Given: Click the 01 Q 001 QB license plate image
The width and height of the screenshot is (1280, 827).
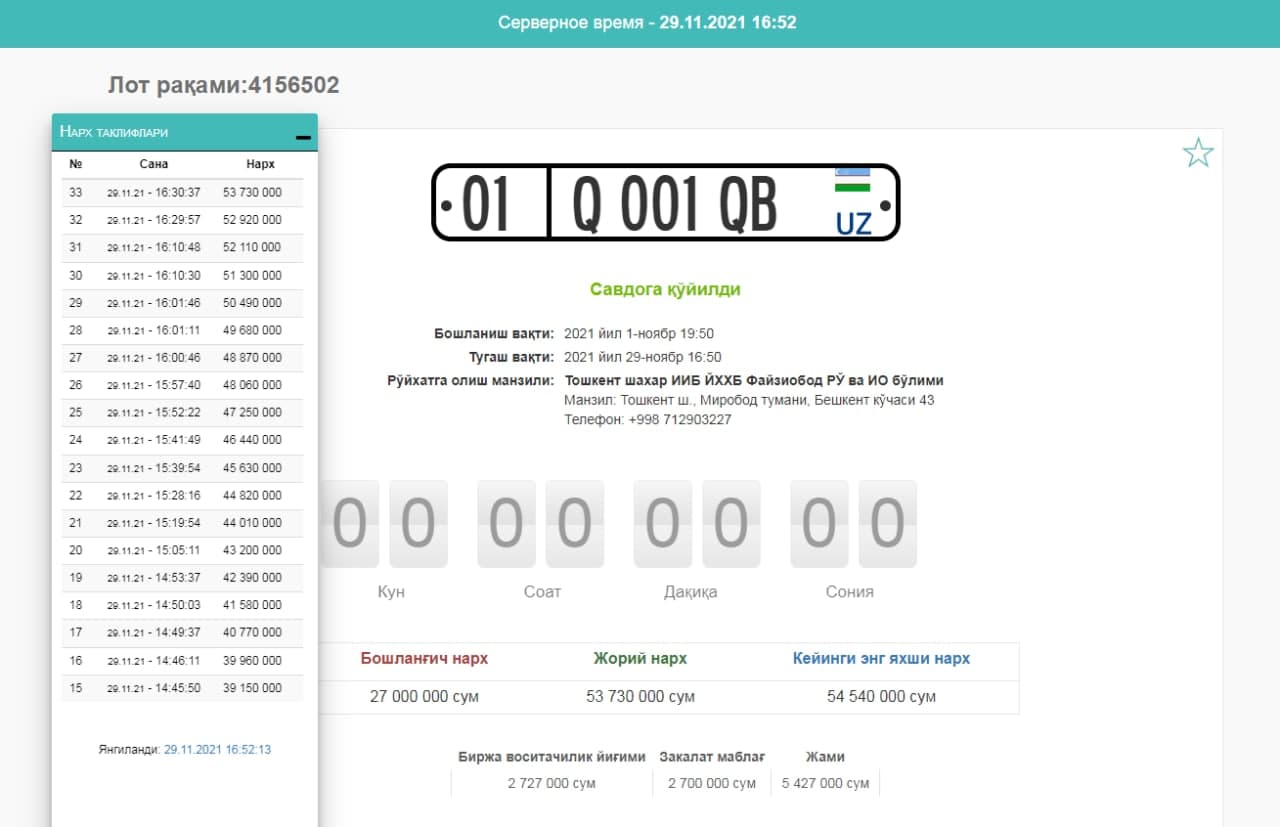Looking at the screenshot, I should click(665, 203).
